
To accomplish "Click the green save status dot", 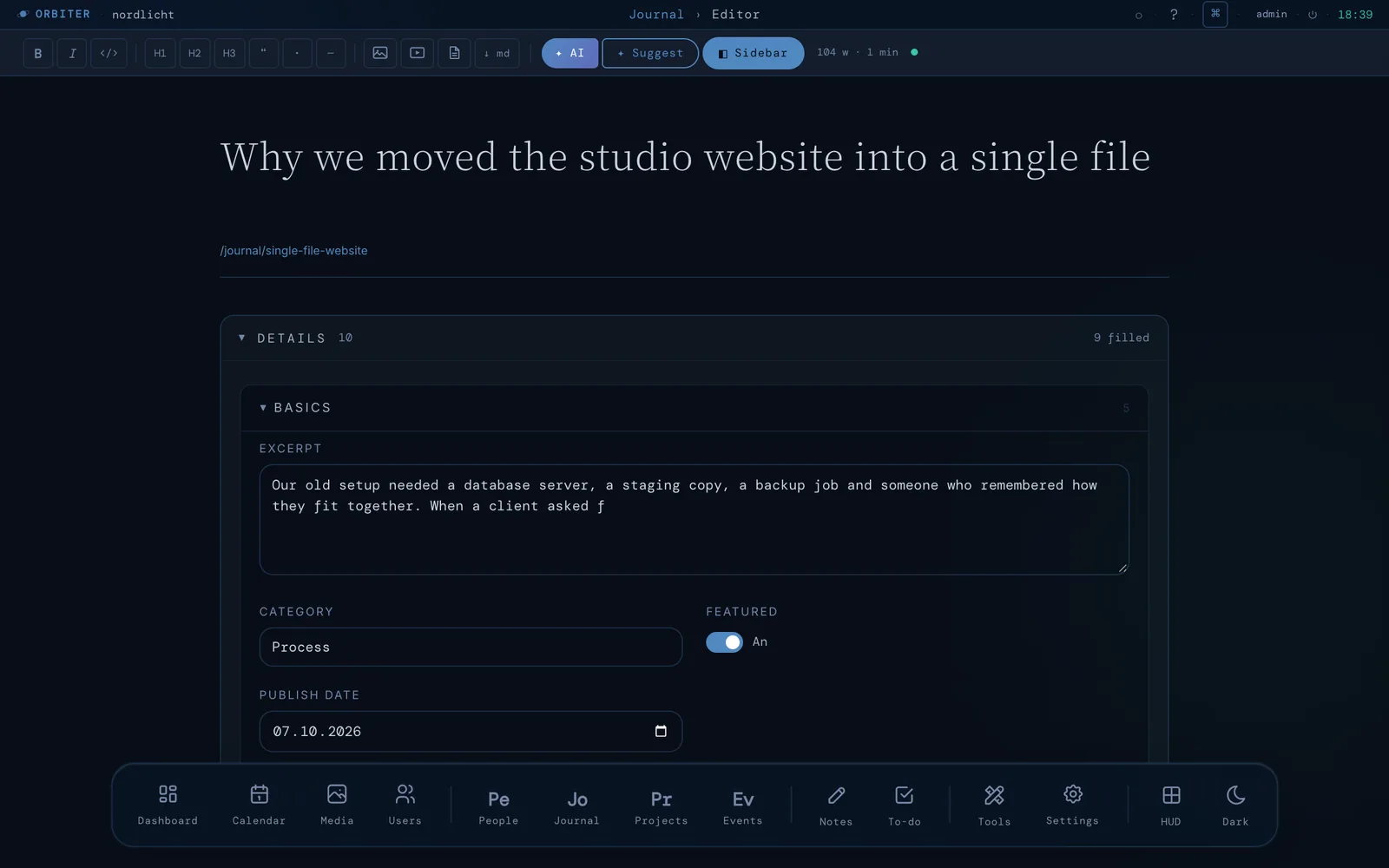I will 914,52.
